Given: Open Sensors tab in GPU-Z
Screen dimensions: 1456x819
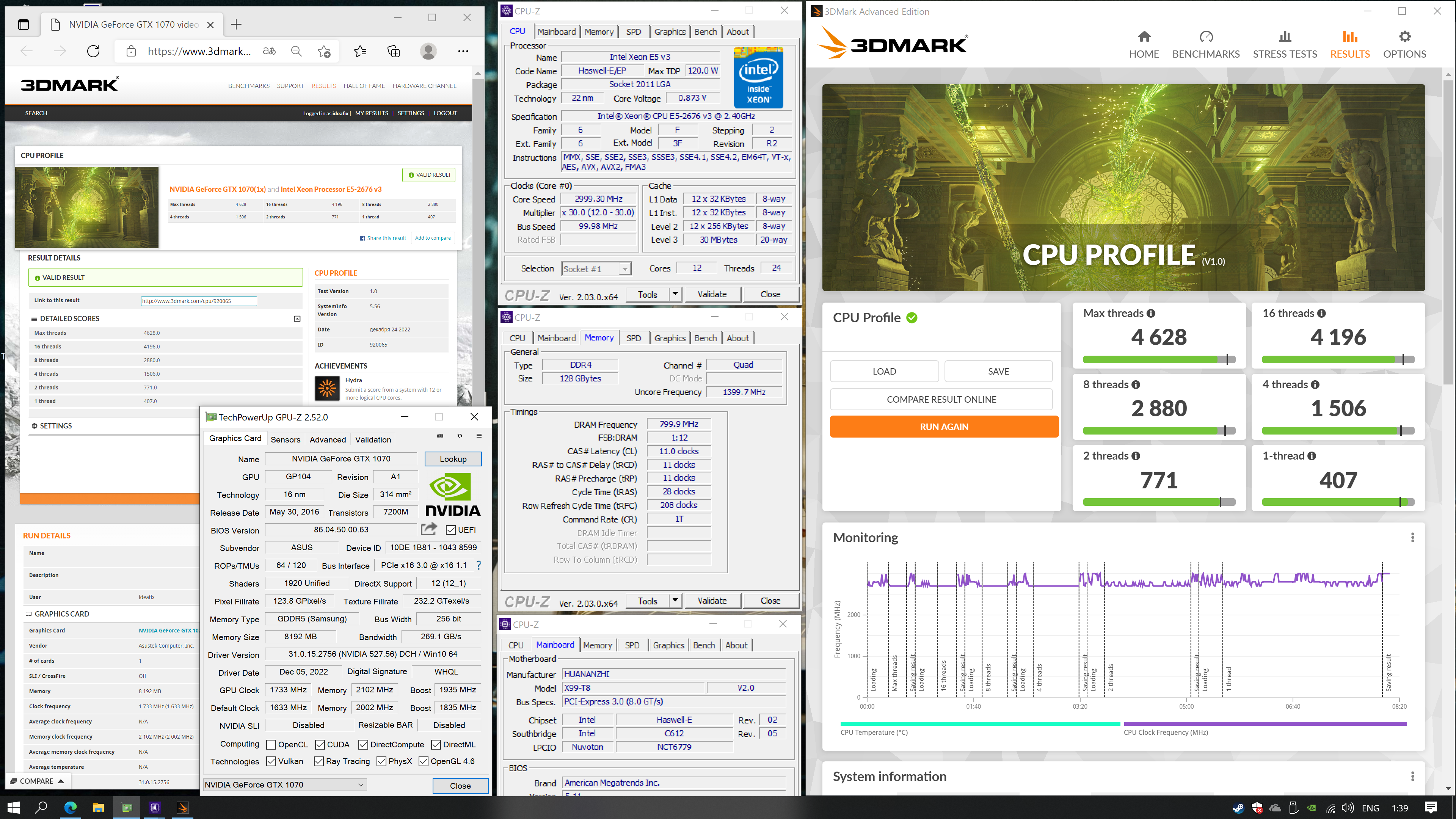Looking at the screenshot, I should [x=286, y=439].
